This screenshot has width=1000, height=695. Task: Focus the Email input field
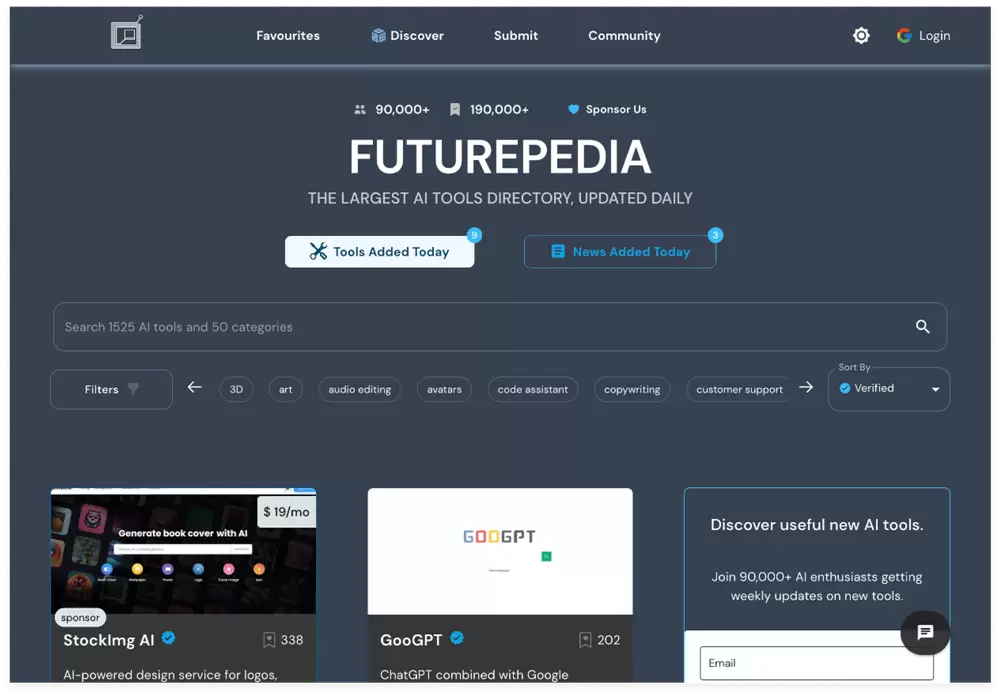pos(816,663)
